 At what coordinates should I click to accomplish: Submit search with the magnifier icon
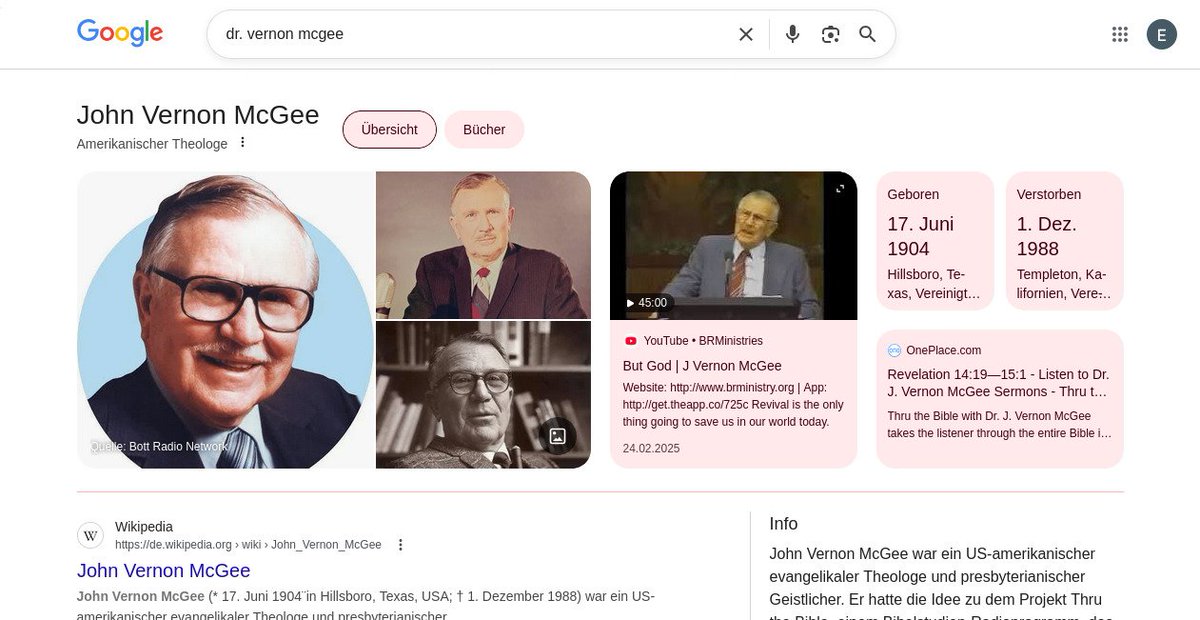click(867, 34)
